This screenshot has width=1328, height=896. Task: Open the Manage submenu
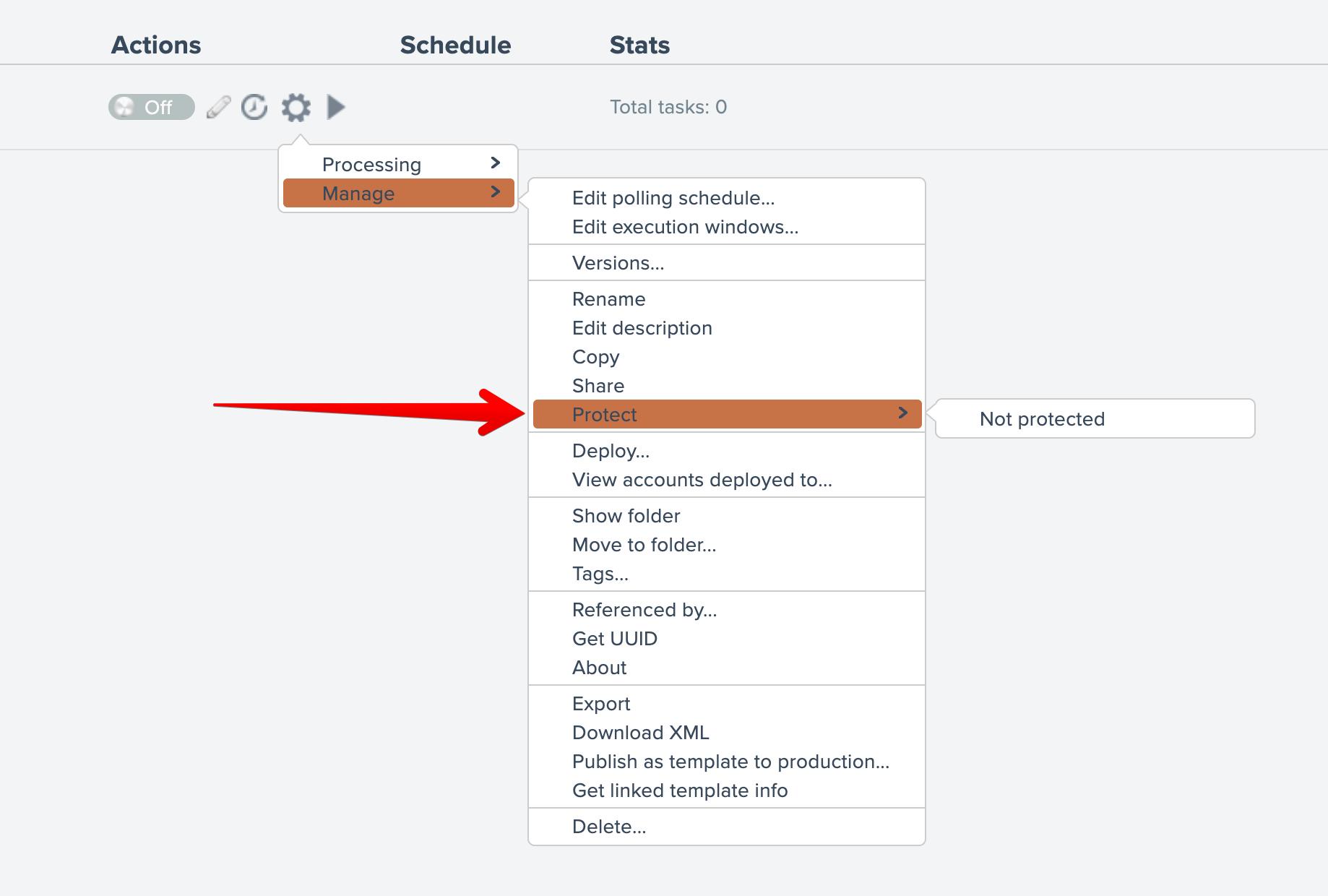coord(398,194)
